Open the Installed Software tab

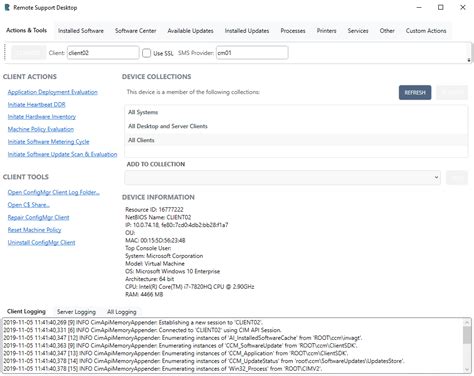pyautogui.click(x=81, y=31)
